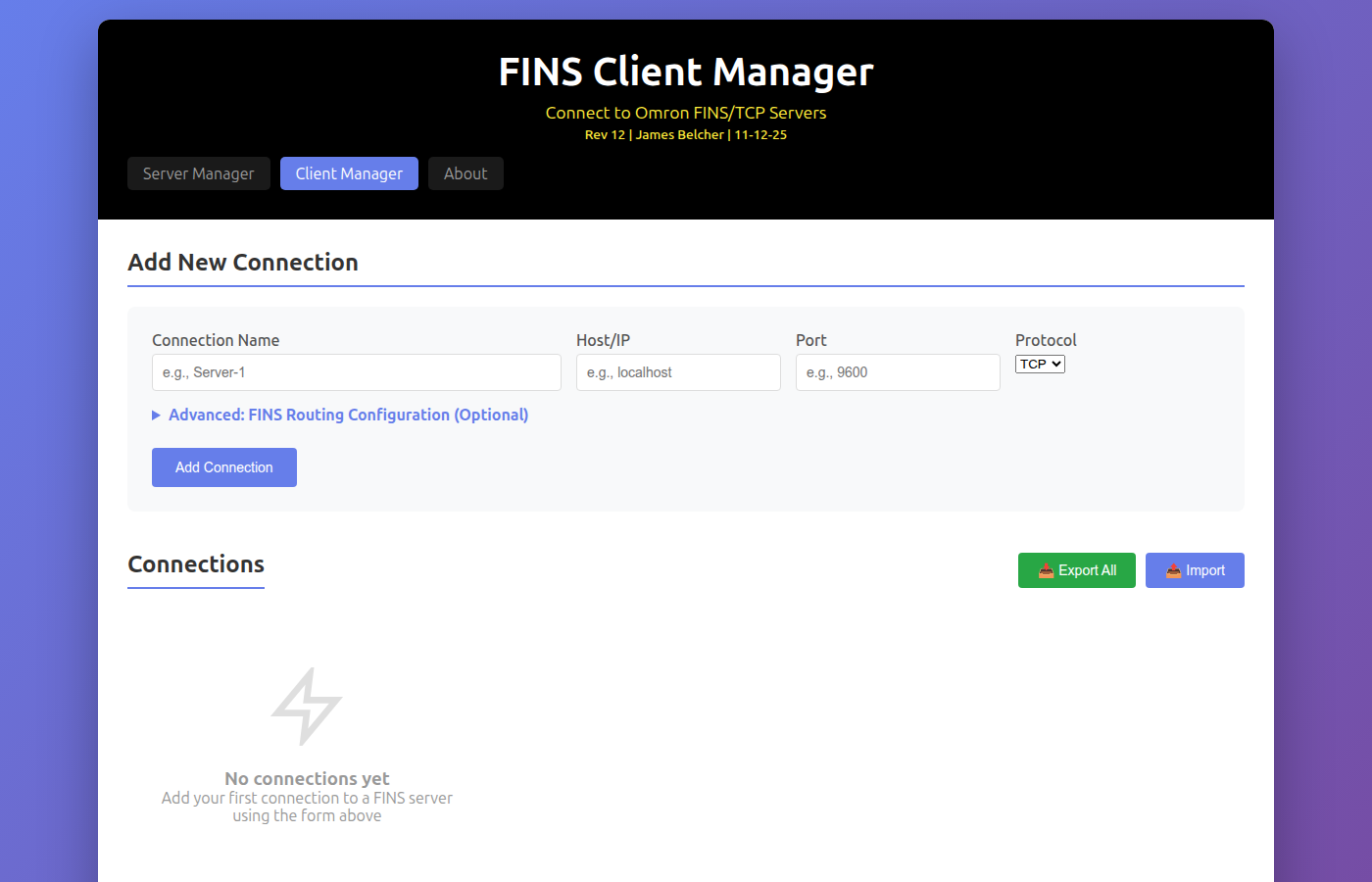
Task: Click the 'Port' field label
Action: (811, 340)
